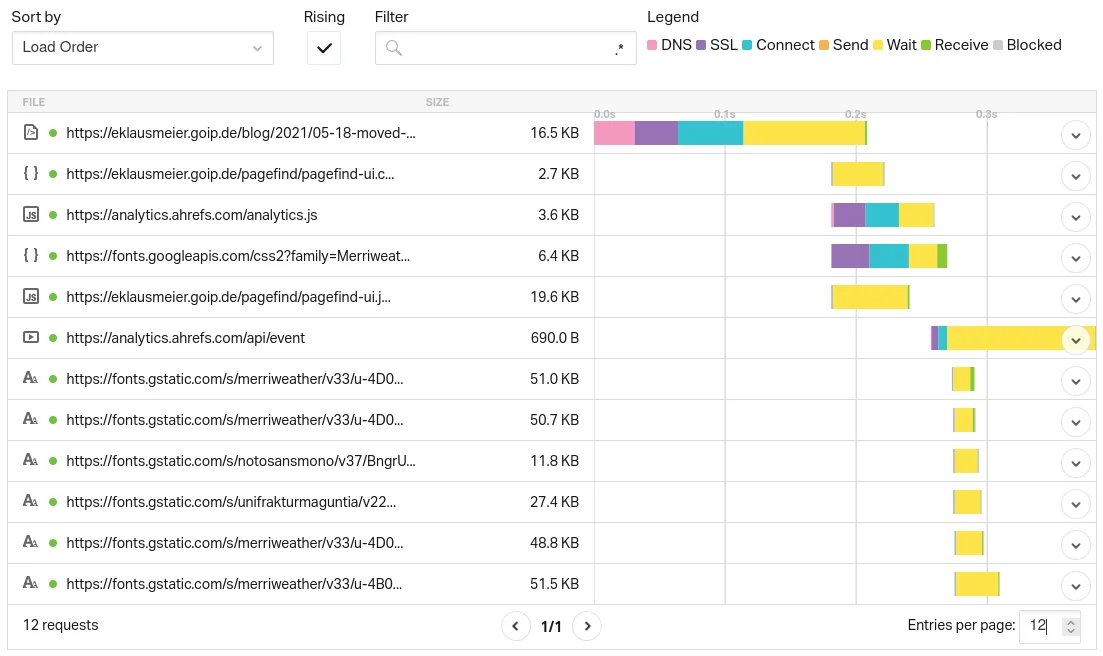Go to the previous page of requests
Screen dimensions: 1103x656
click(x=515, y=627)
